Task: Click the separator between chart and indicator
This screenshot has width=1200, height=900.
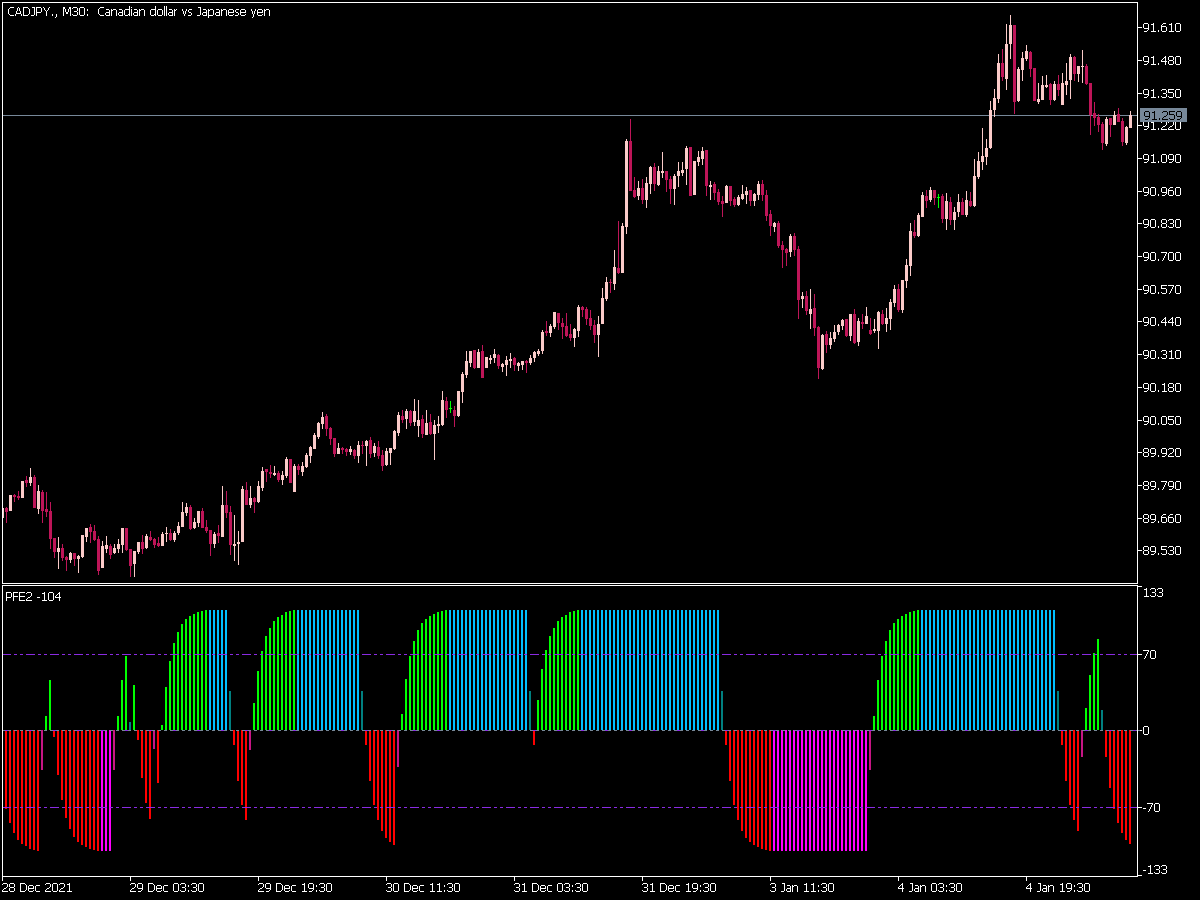Action: (x=570, y=584)
